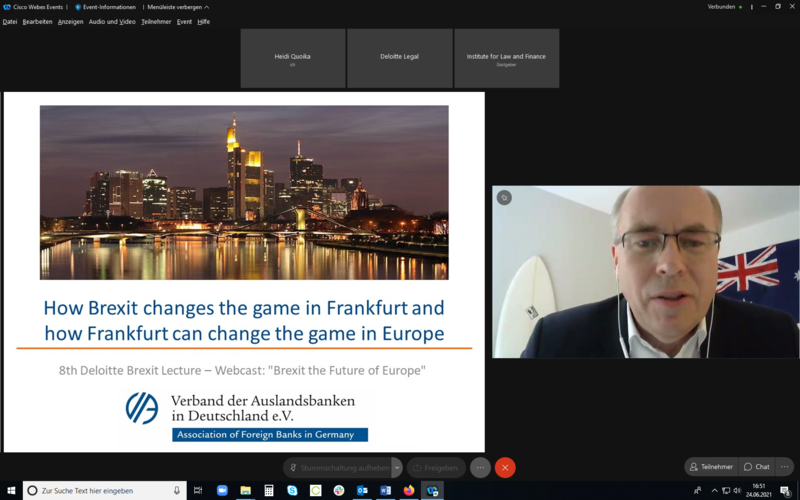Screen dimensions: 800x500
Task: Click the Freigeben share button
Action: [x=436, y=467]
